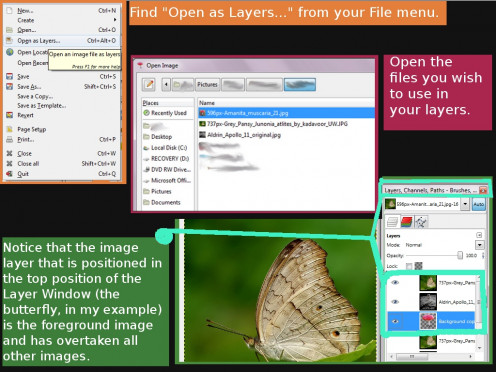Select Aldrin_Apollo_11_original.jpg in file list

(244, 135)
